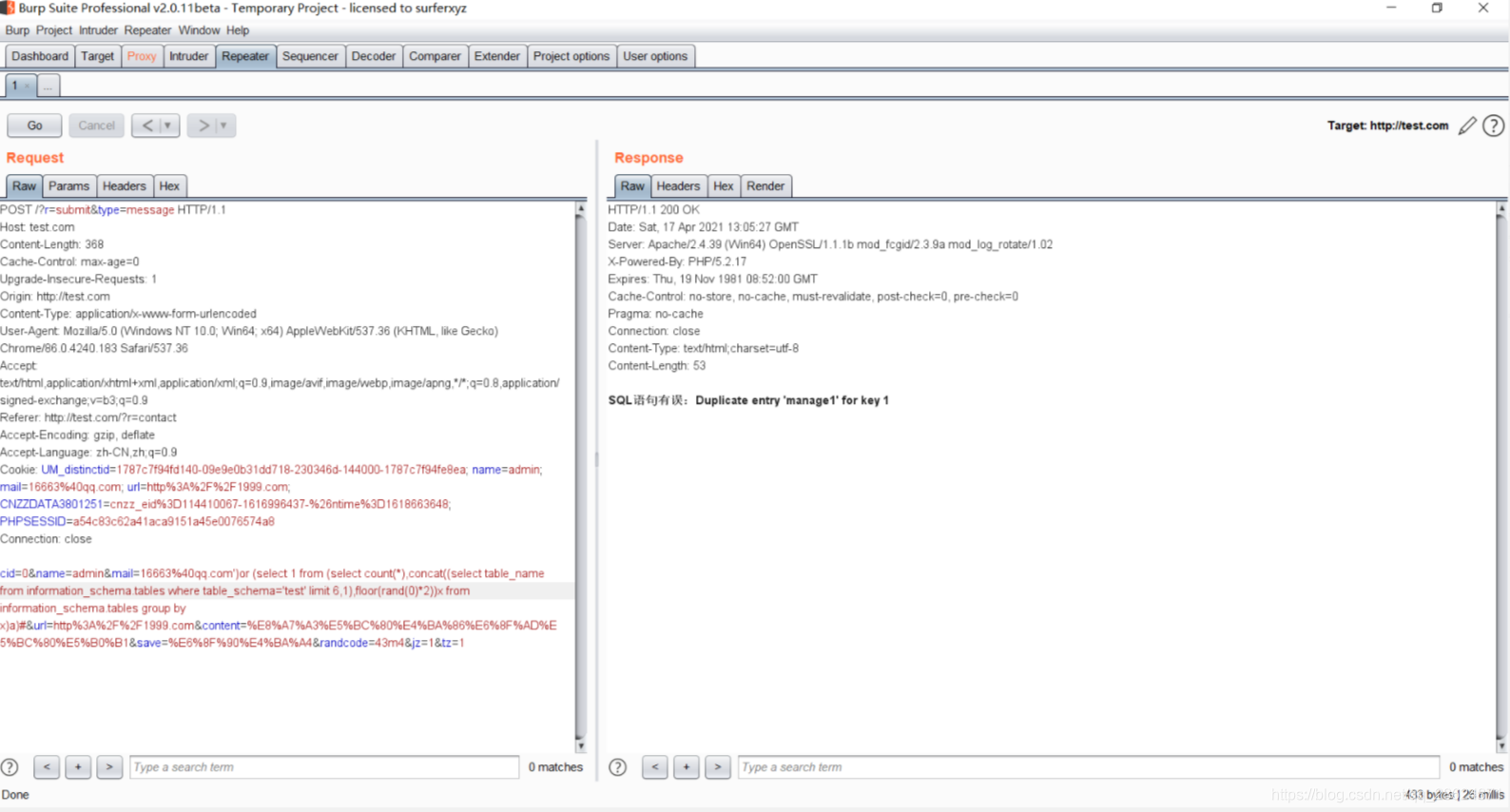Go to previous match in request search
This screenshot has width=1510, height=812.
(x=47, y=766)
